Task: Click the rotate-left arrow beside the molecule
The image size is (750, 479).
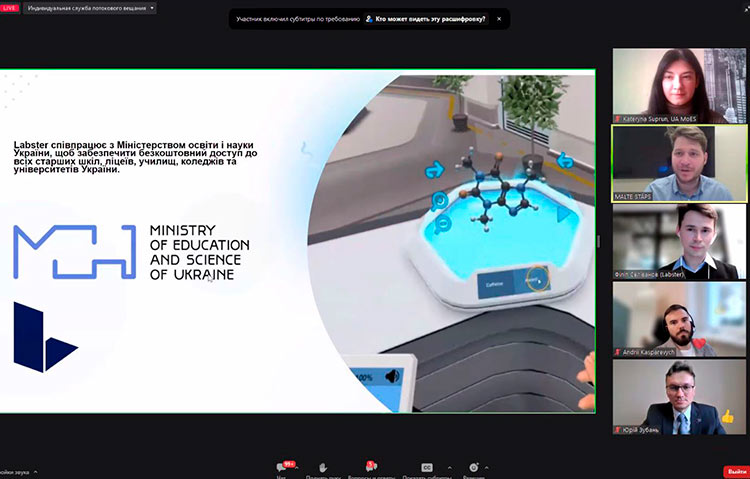Action: click(434, 169)
